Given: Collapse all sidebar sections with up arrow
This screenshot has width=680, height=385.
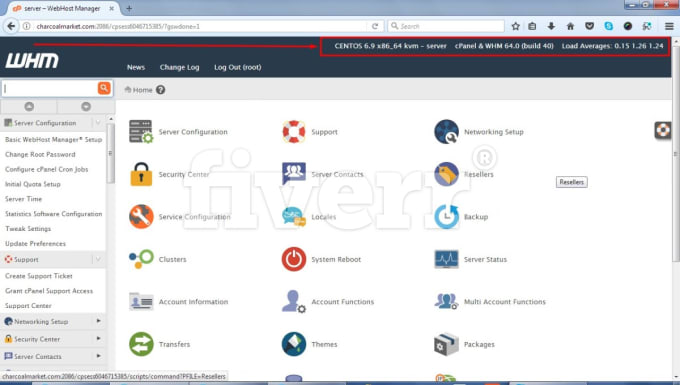Looking at the screenshot, I should pyautogui.click(x=29, y=106).
